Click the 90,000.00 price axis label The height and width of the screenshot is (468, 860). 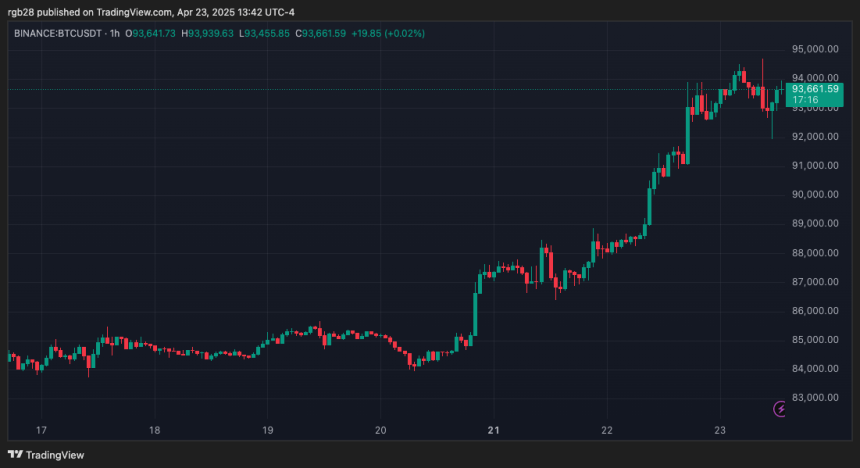pos(815,194)
